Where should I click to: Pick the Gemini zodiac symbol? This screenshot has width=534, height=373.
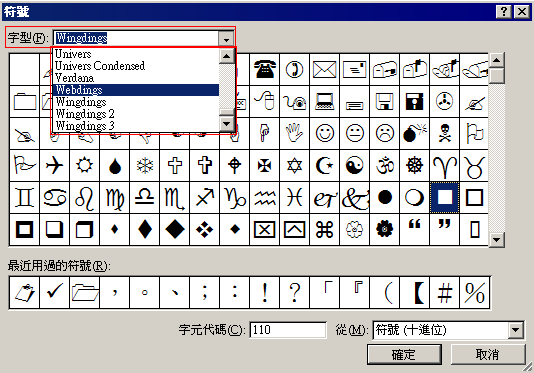point(25,198)
